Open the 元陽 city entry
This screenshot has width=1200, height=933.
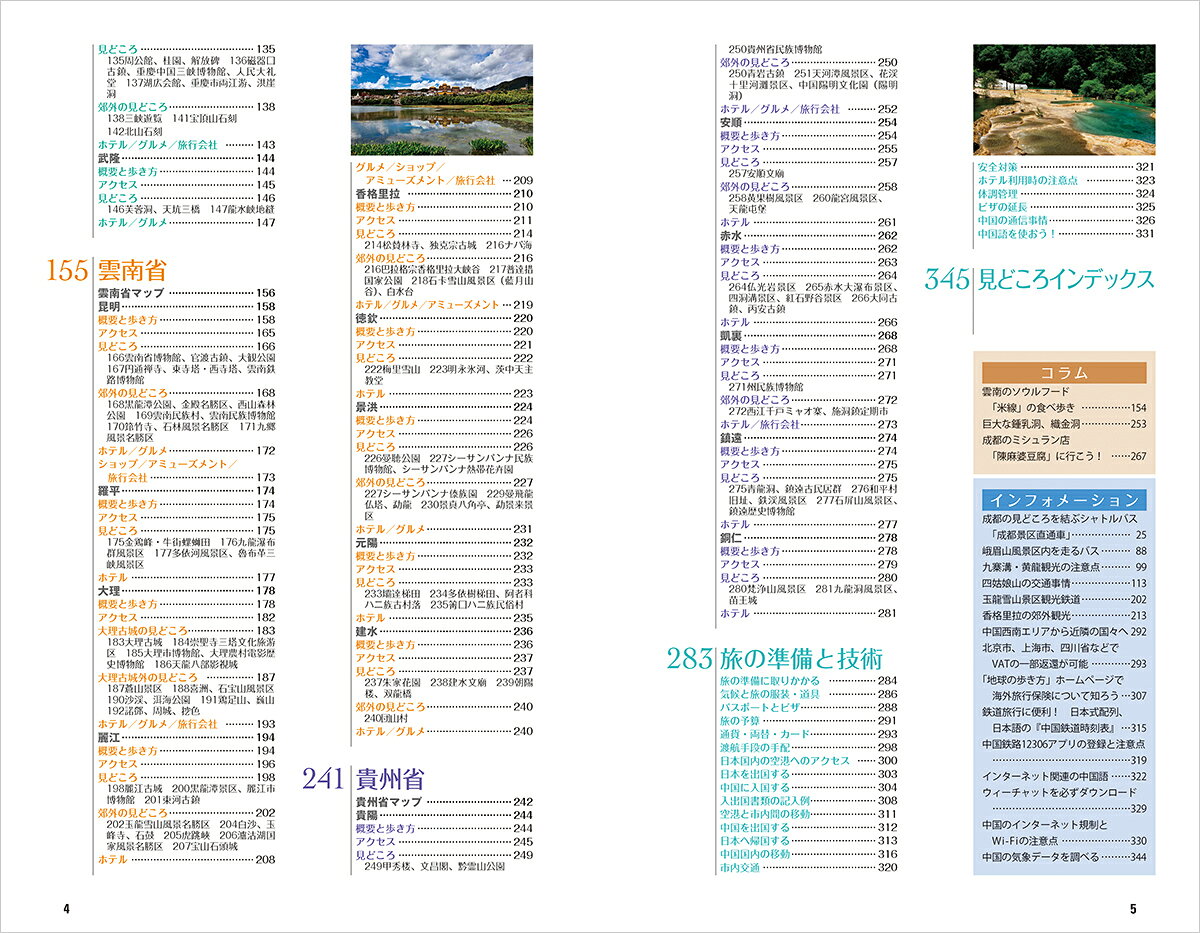[444, 542]
